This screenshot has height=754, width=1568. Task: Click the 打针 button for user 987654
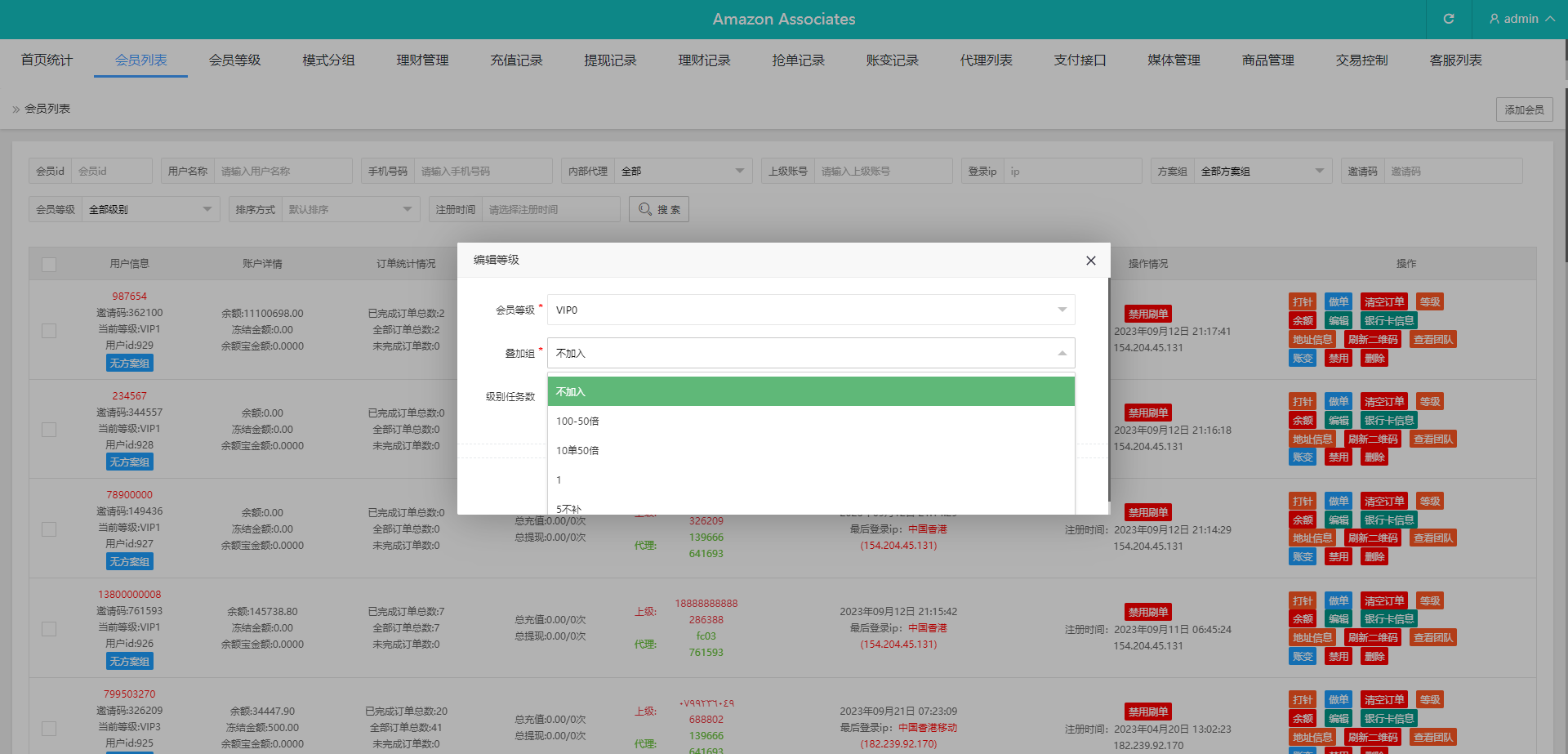click(x=1303, y=302)
